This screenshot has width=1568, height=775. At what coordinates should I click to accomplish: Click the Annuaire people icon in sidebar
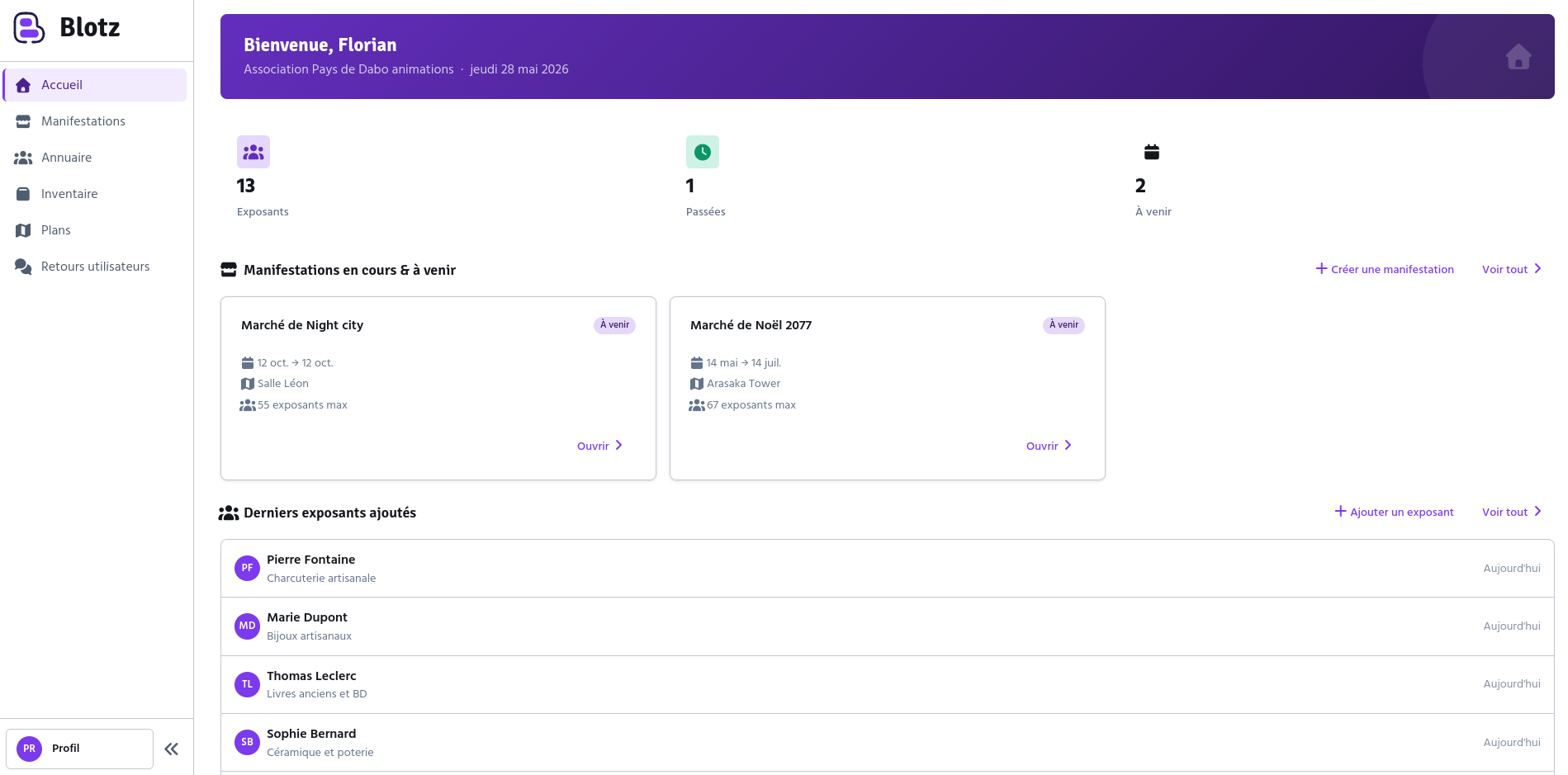23,158
